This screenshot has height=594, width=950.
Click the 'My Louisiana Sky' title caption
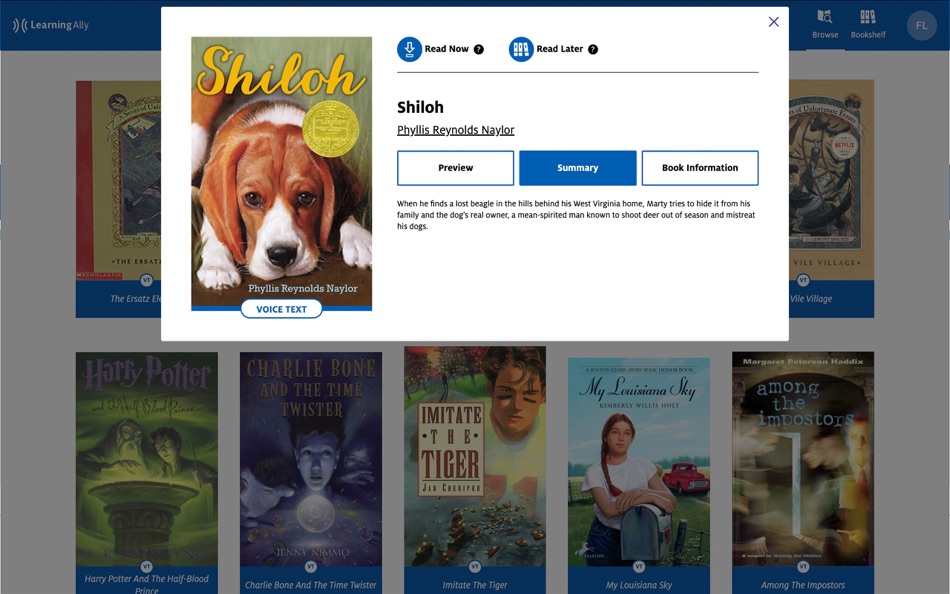(x=639, y=585)
